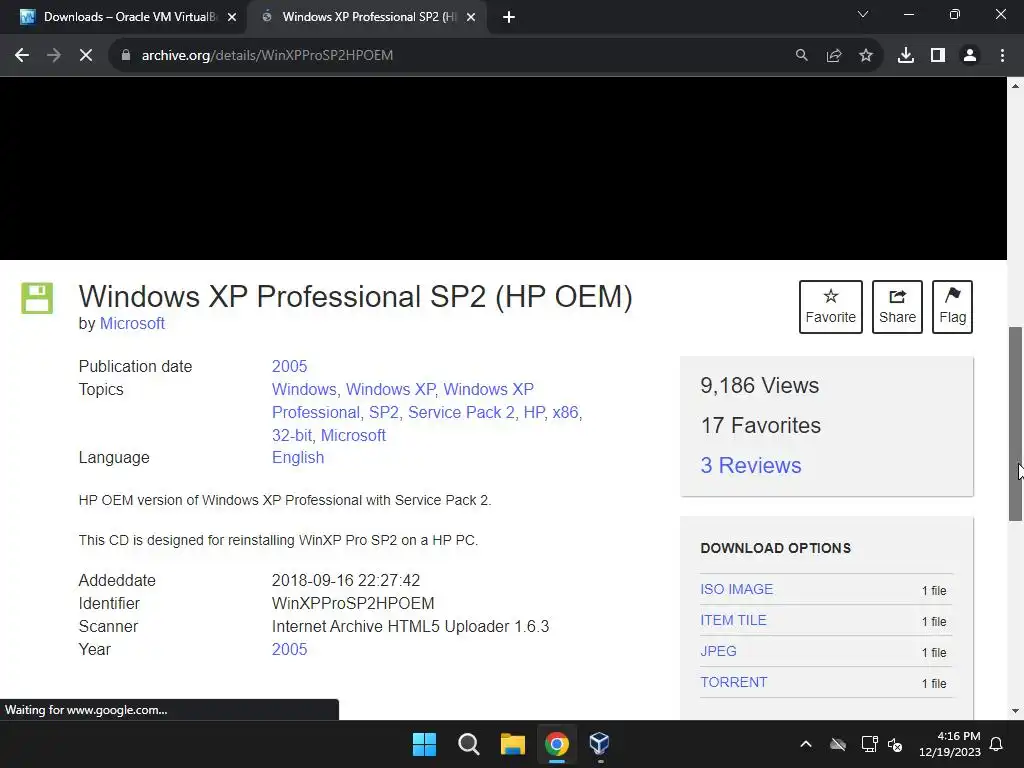This screenshot has width=1024, height=768.
Task: Click the Share button
Action: point(897,307)
